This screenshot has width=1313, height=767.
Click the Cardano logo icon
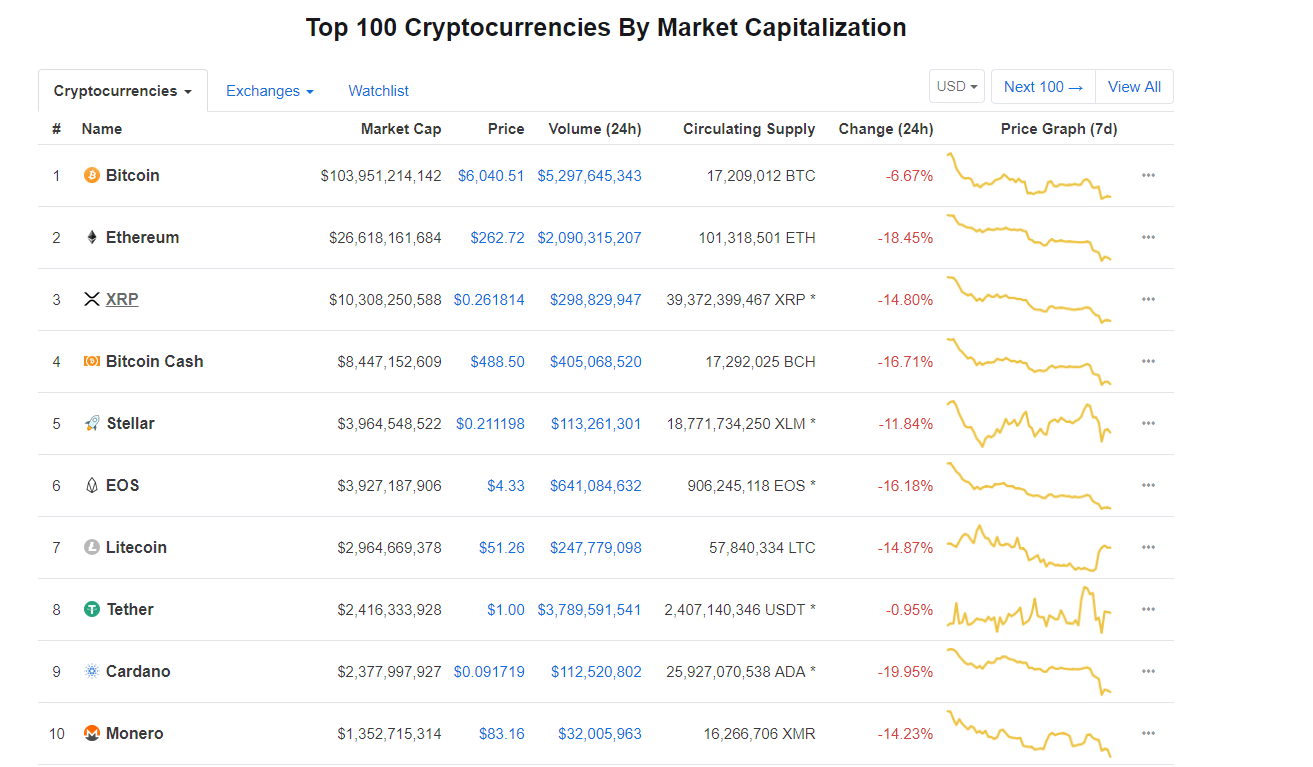coord(91,671)
